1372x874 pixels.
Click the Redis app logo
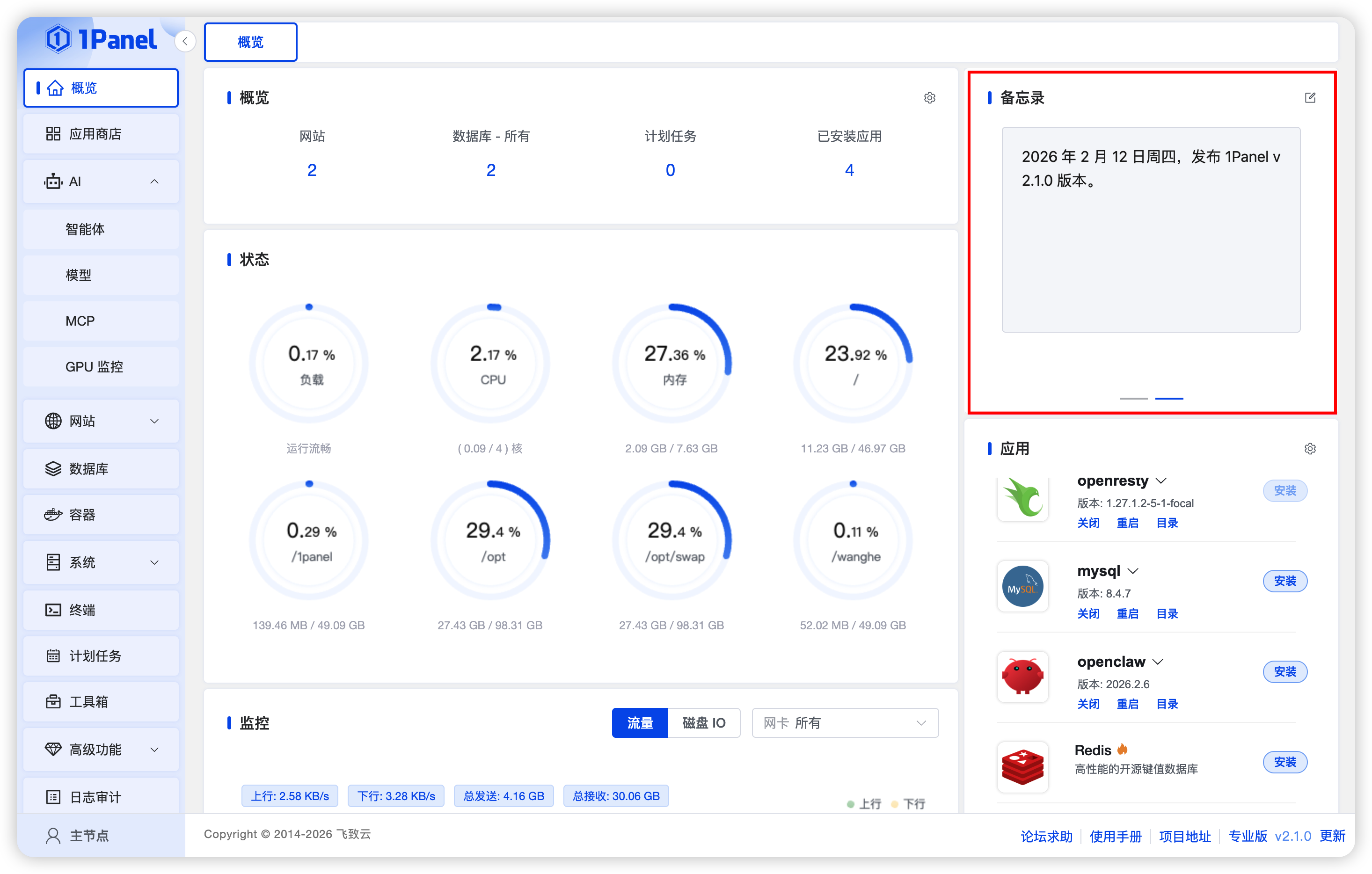[1022, 766]
